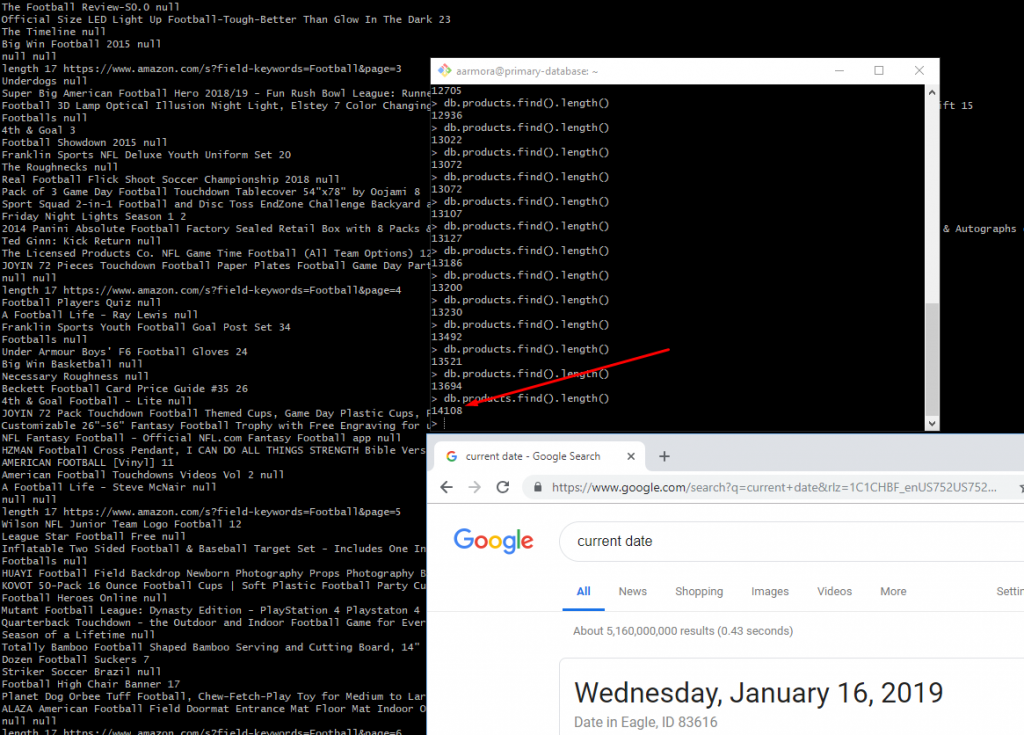Minimize the aarmora@primary-database terminal window
1024x735 pixels.
coord(839,71)
